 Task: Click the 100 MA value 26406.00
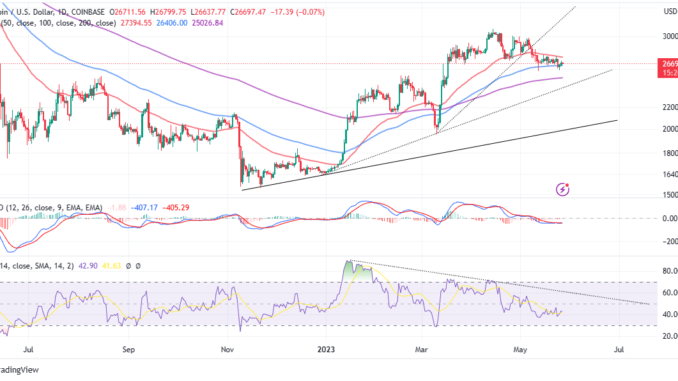tap(172, 23)
